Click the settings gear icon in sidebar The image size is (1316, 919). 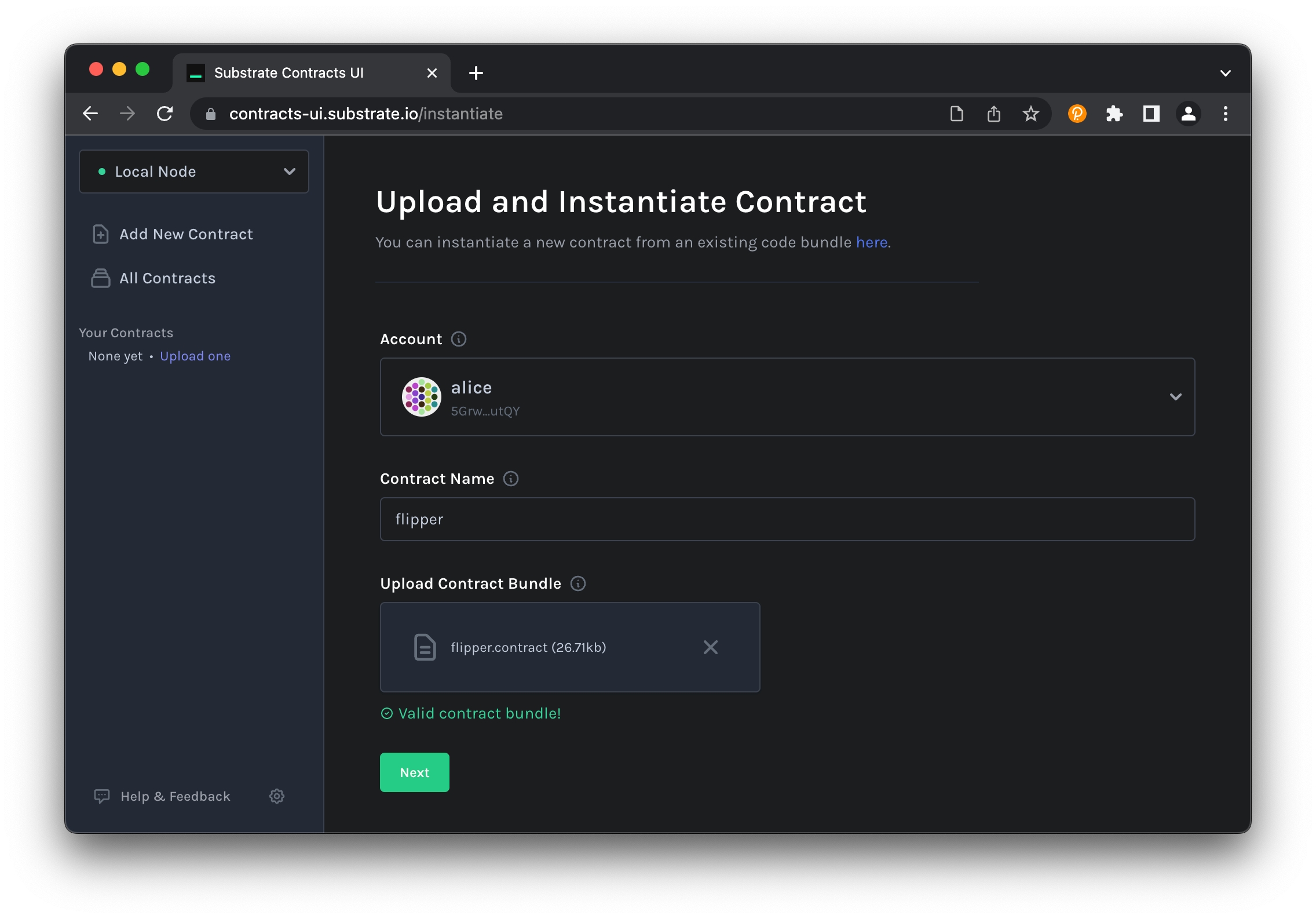tap(277, 796)
